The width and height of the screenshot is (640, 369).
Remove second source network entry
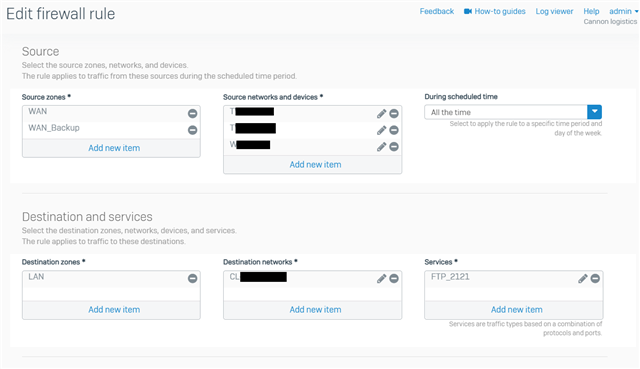click(x=394, y=130)
